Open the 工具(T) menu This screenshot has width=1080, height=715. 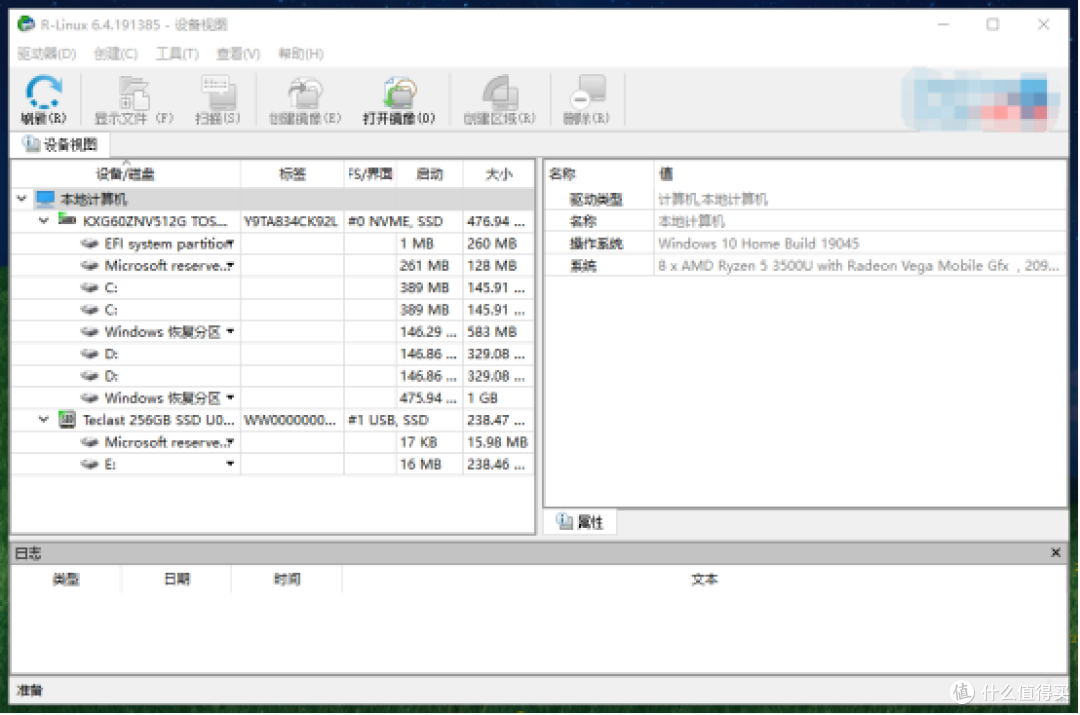tap(177, 54)
